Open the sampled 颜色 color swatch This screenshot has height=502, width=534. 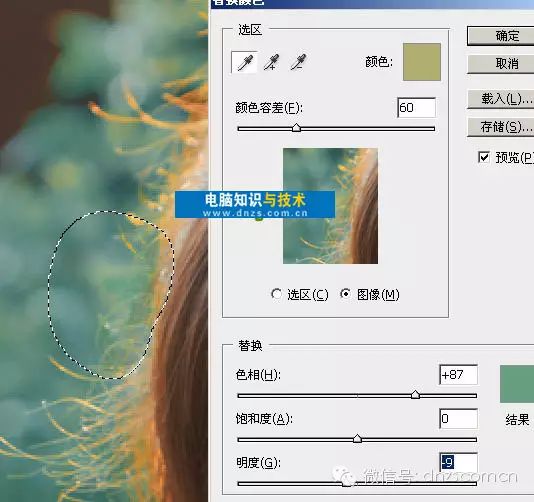pyautogui.click(x=422, y=62)
